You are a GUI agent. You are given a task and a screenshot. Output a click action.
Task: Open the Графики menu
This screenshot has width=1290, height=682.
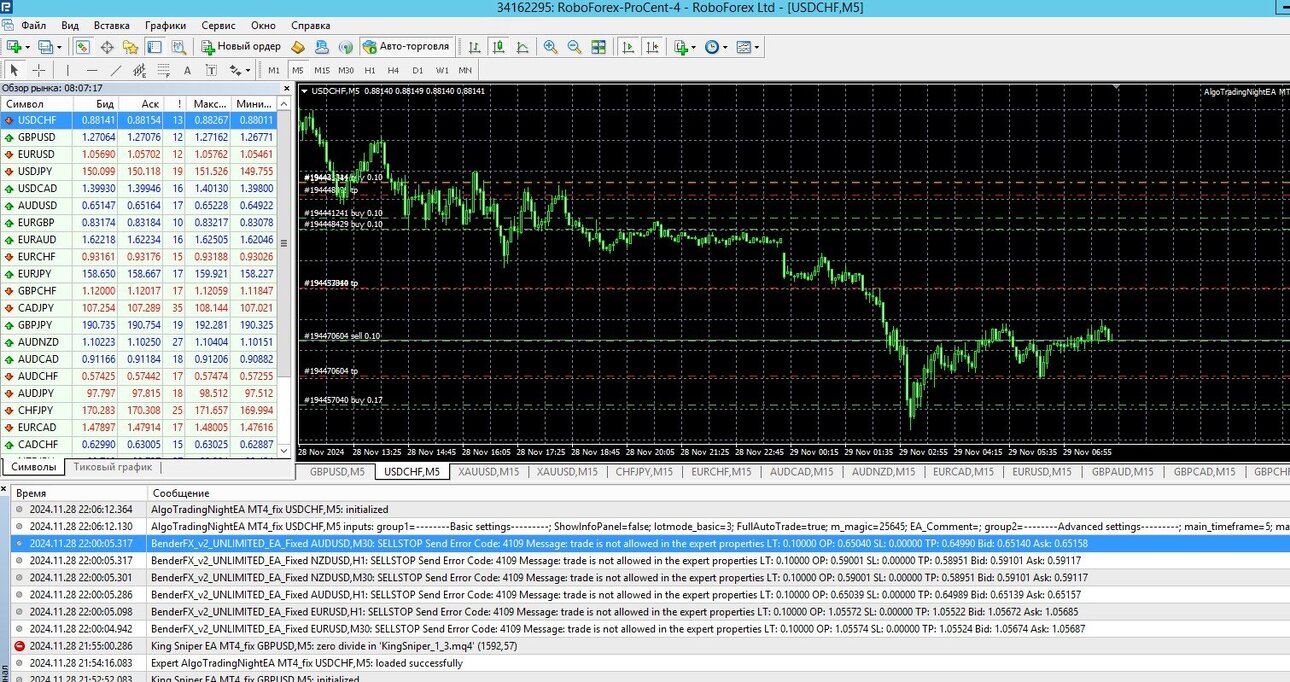(165, 24)
